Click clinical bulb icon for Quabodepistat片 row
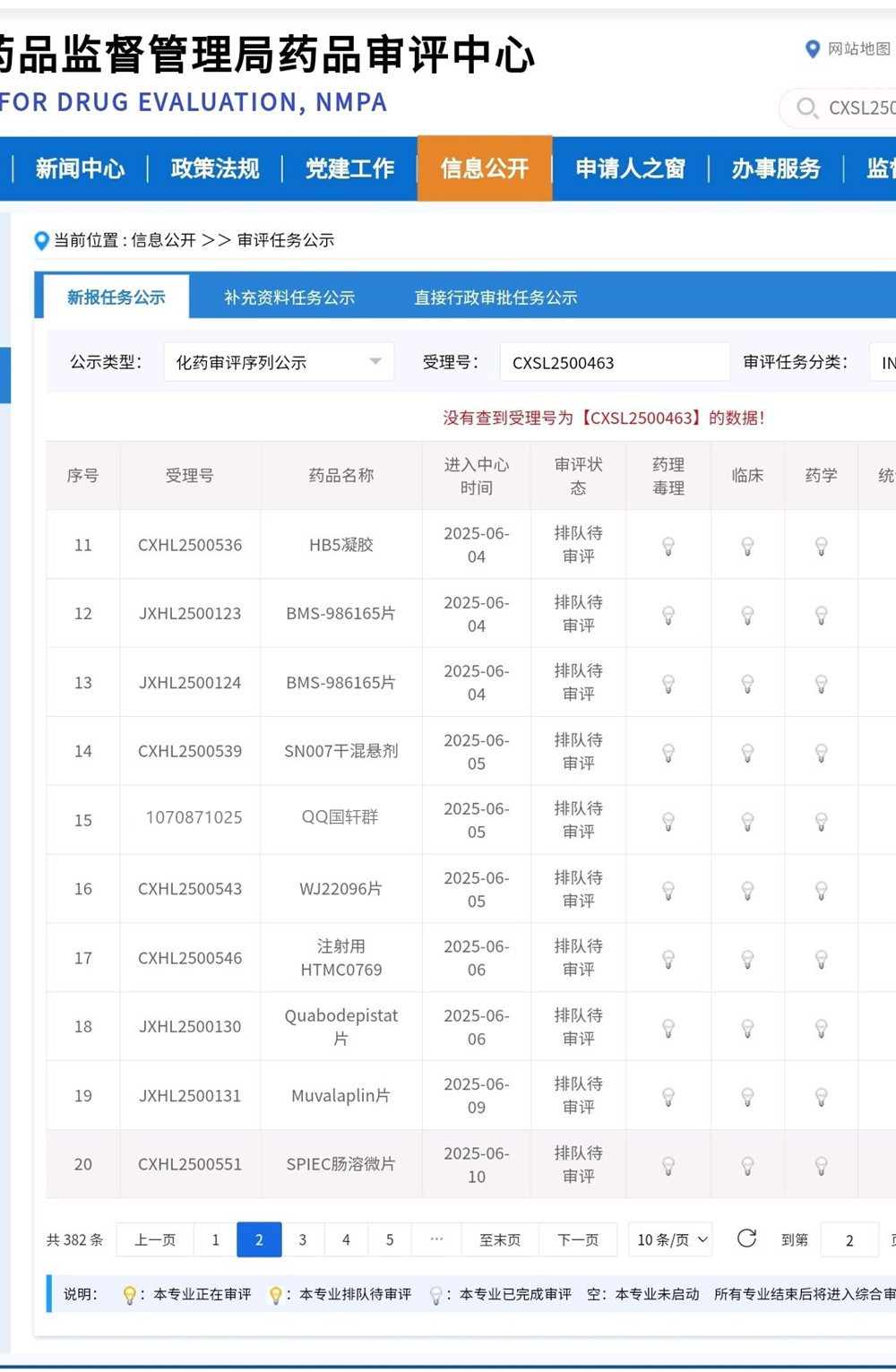Image resolution: width=896 pixels, height=1372 pixels. 747,1028
